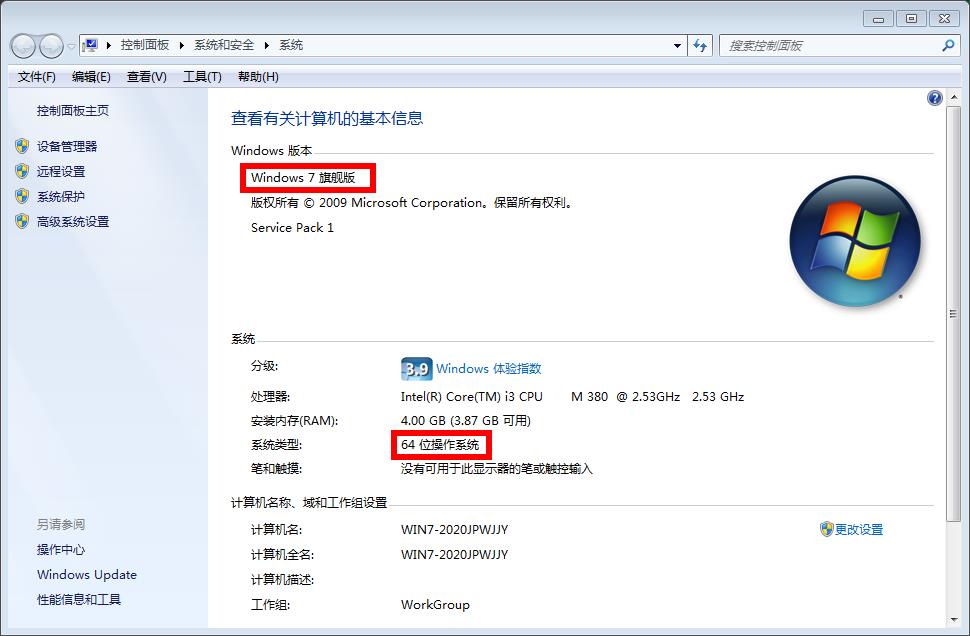Screen dimensions: 970x636
Task: Click the 没有可用于此显示器的笔或触控输入 text
Action: click(497, 469)
